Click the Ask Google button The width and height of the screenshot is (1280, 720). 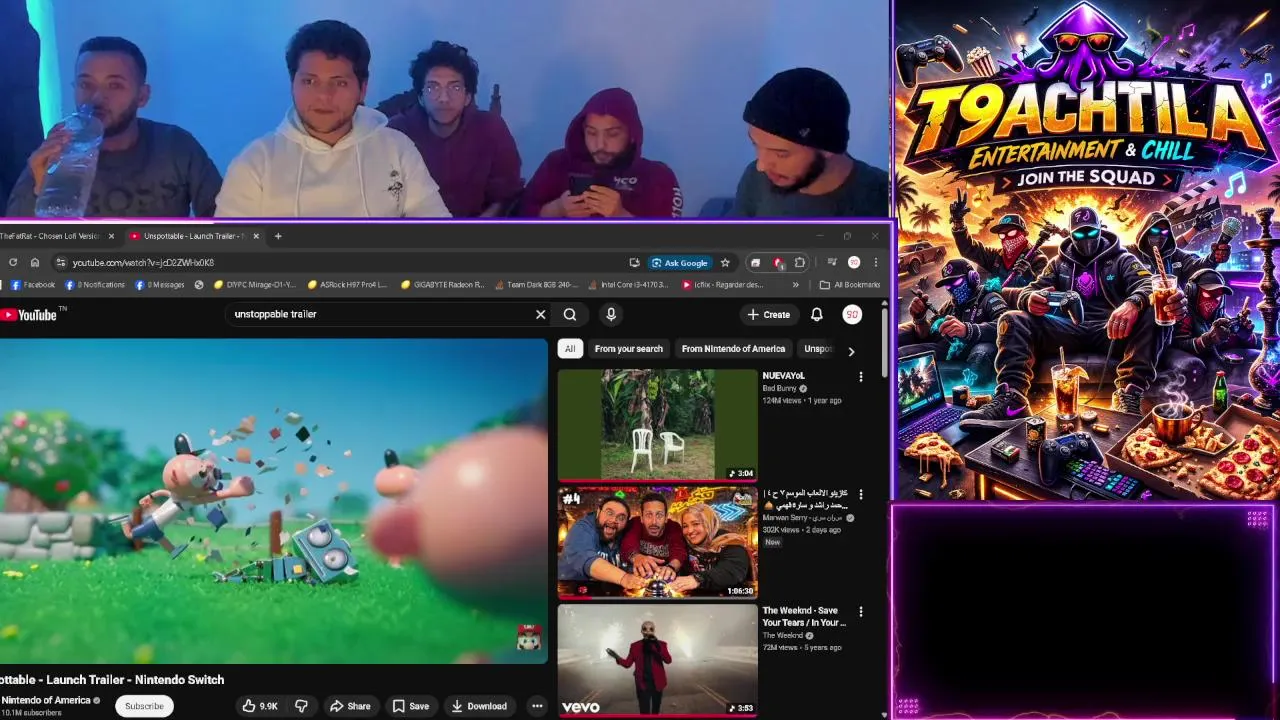coord(680,263)
